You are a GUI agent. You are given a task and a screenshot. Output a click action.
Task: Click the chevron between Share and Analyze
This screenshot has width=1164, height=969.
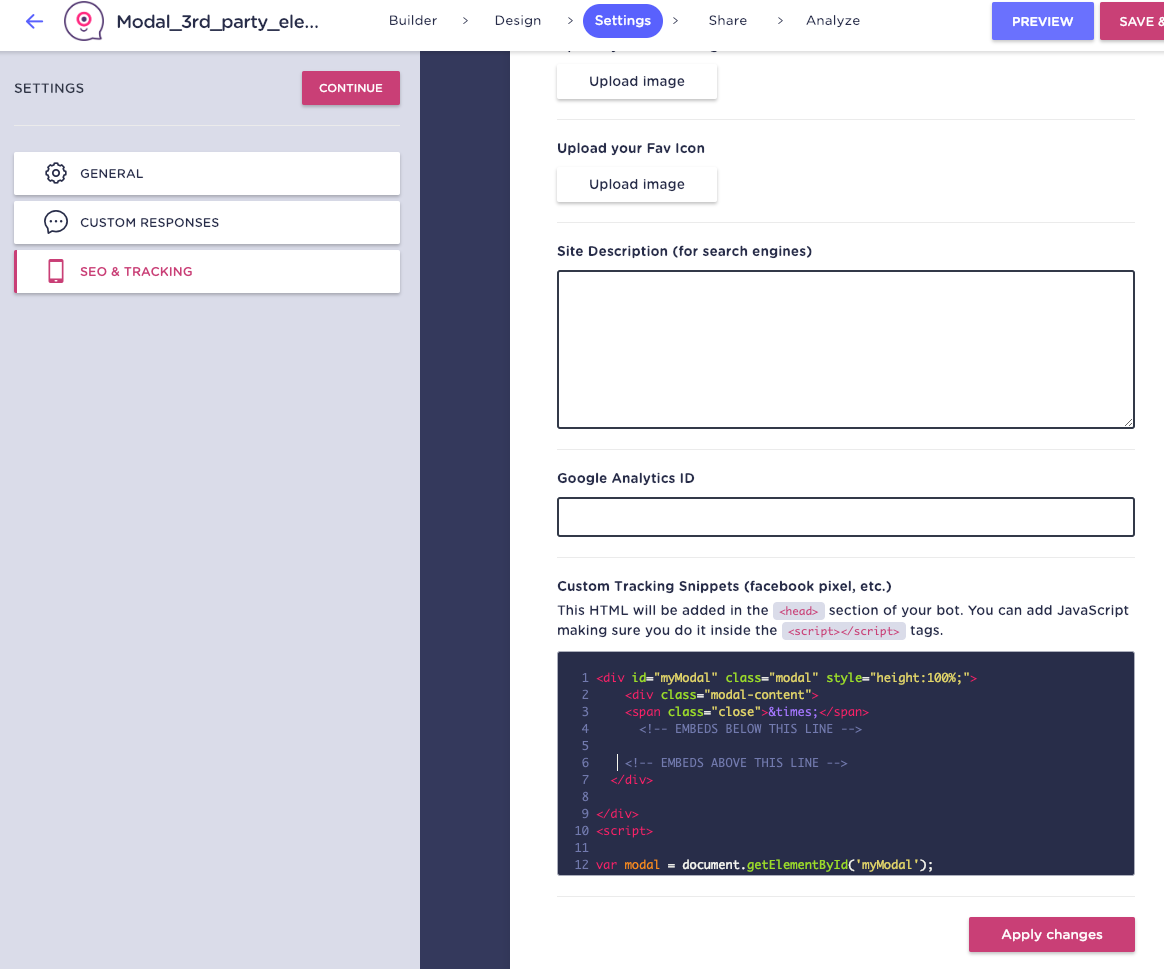(x=780, y=21)
